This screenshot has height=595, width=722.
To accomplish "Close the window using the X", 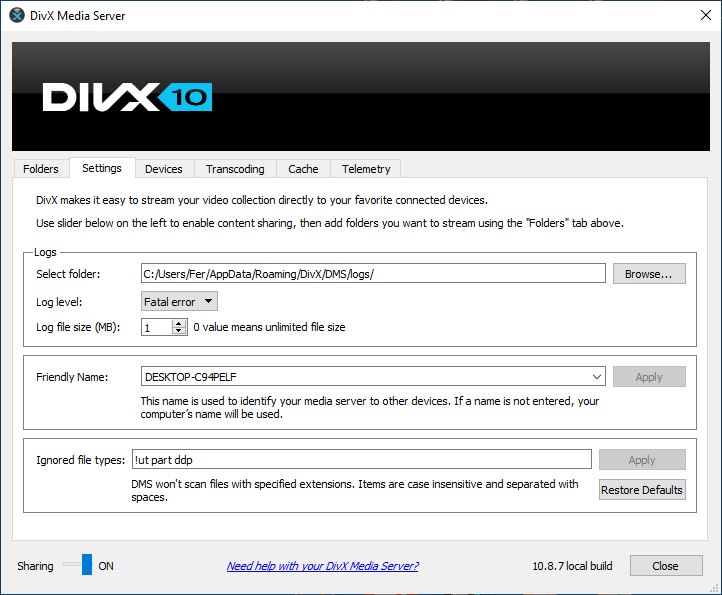I will 705,15.
